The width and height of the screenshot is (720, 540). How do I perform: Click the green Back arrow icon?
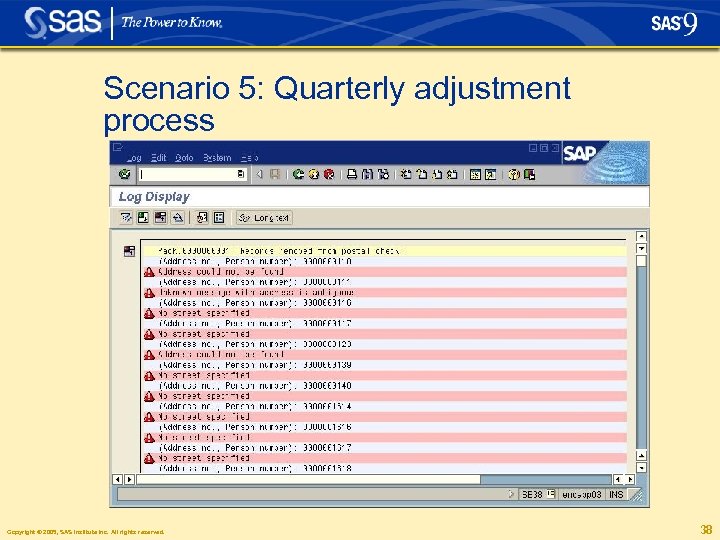pyautogui.click(x=298, y=174)
